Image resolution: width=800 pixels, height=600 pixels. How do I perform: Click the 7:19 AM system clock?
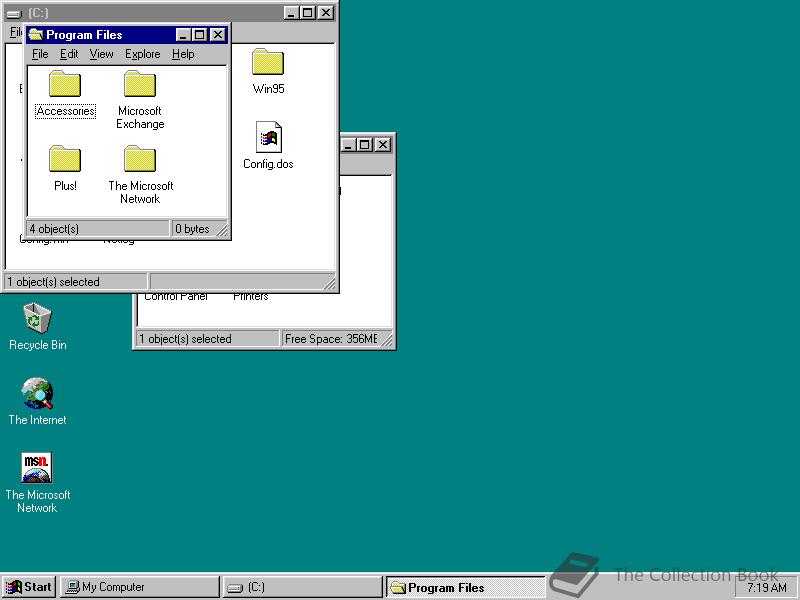766,588
